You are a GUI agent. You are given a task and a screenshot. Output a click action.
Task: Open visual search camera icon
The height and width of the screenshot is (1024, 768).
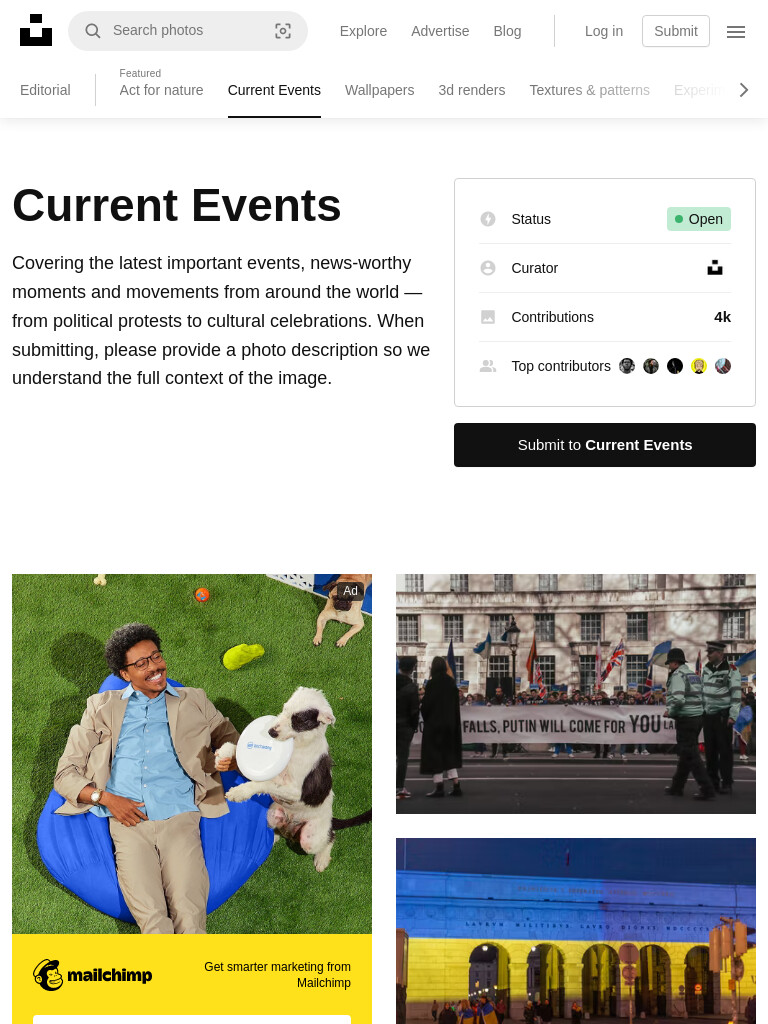(x=283, y=31)
